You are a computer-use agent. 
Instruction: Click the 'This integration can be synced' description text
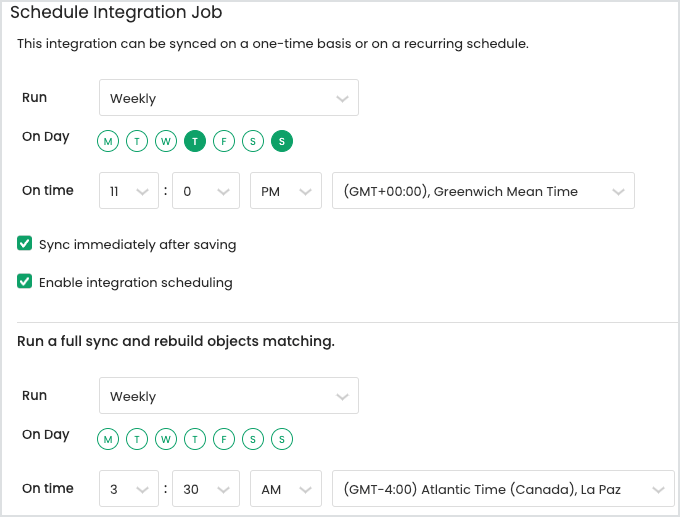click(273, 44)
